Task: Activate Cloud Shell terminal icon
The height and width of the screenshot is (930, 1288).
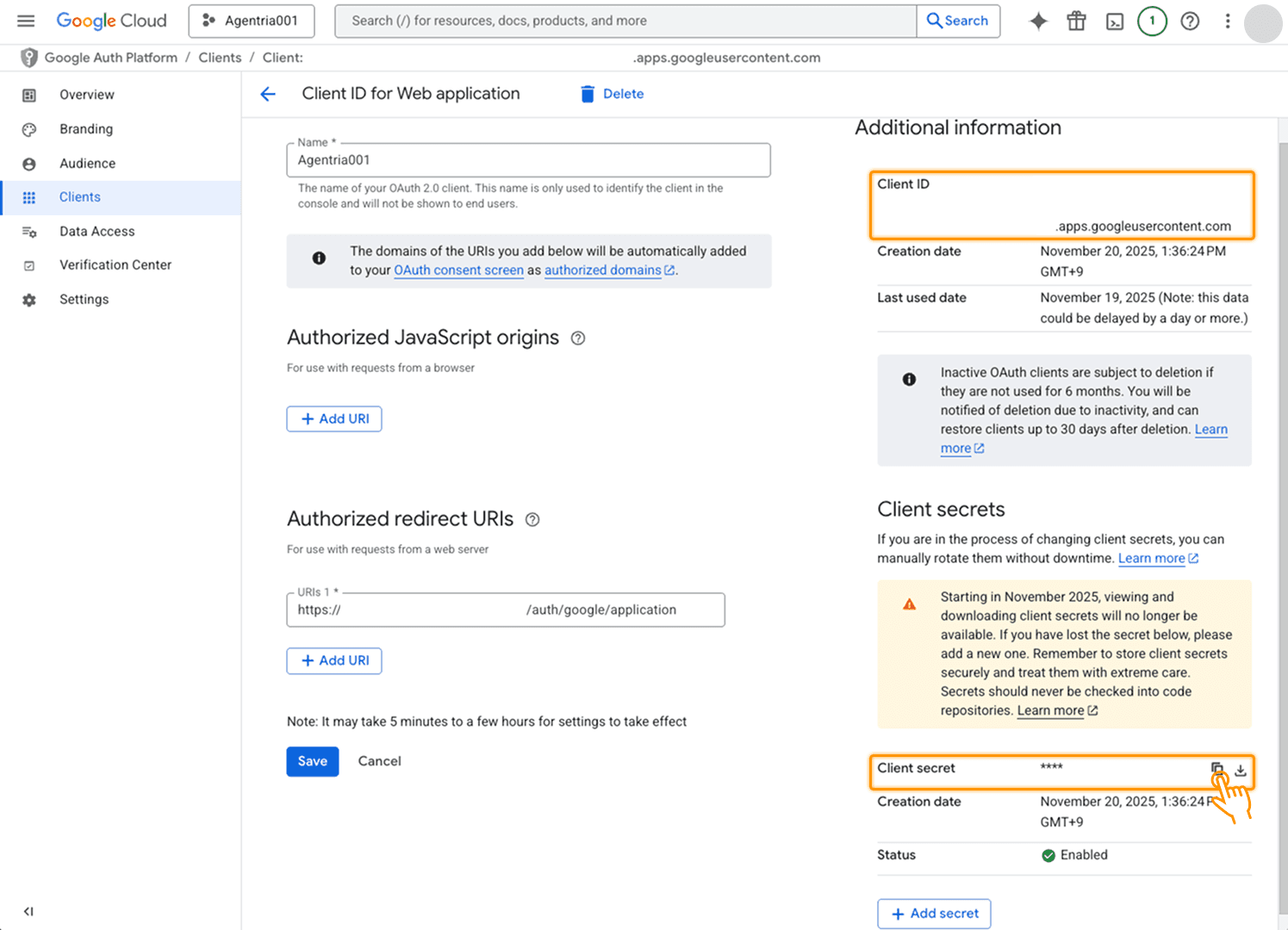Action: pos(1115,22)
